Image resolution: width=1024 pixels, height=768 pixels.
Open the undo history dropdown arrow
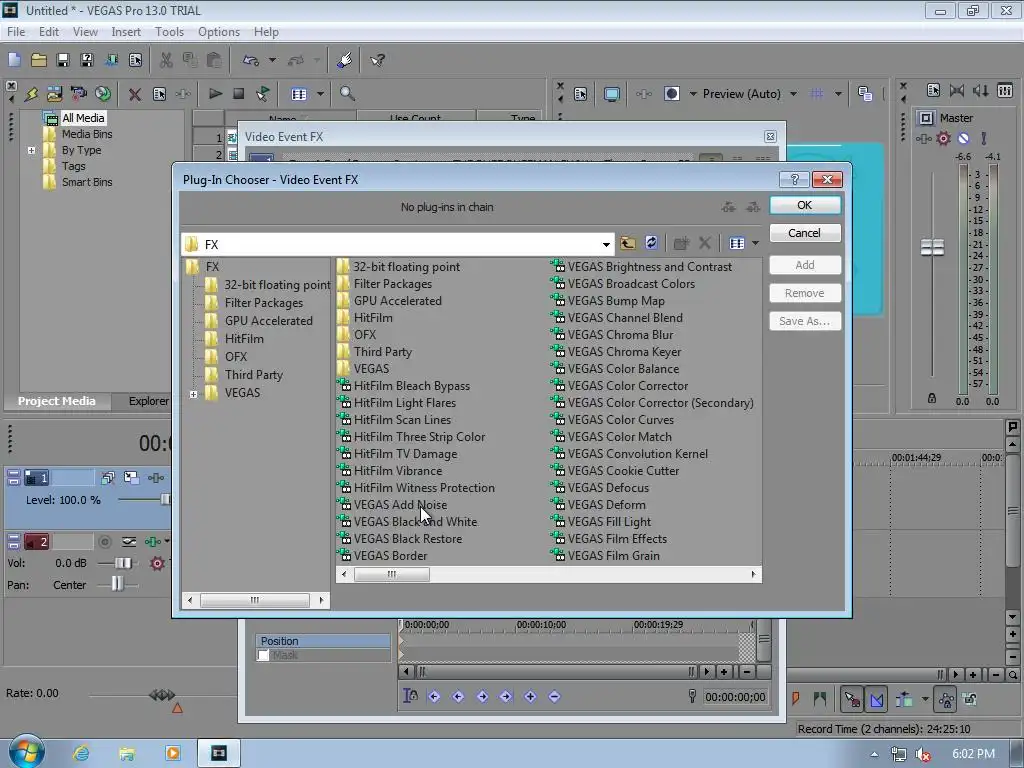point(272,60)
